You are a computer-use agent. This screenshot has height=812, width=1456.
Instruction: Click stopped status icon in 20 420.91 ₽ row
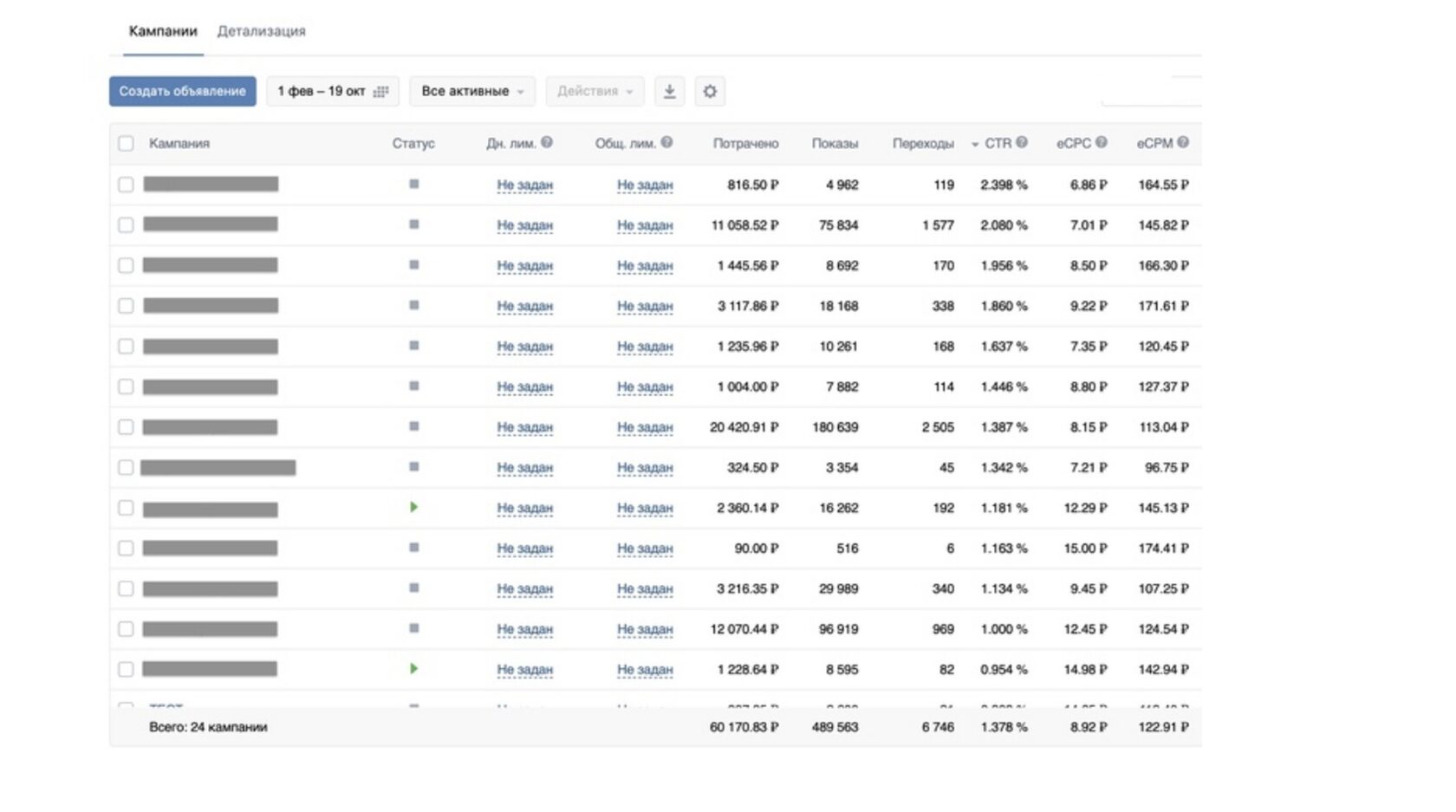point(413,426)
